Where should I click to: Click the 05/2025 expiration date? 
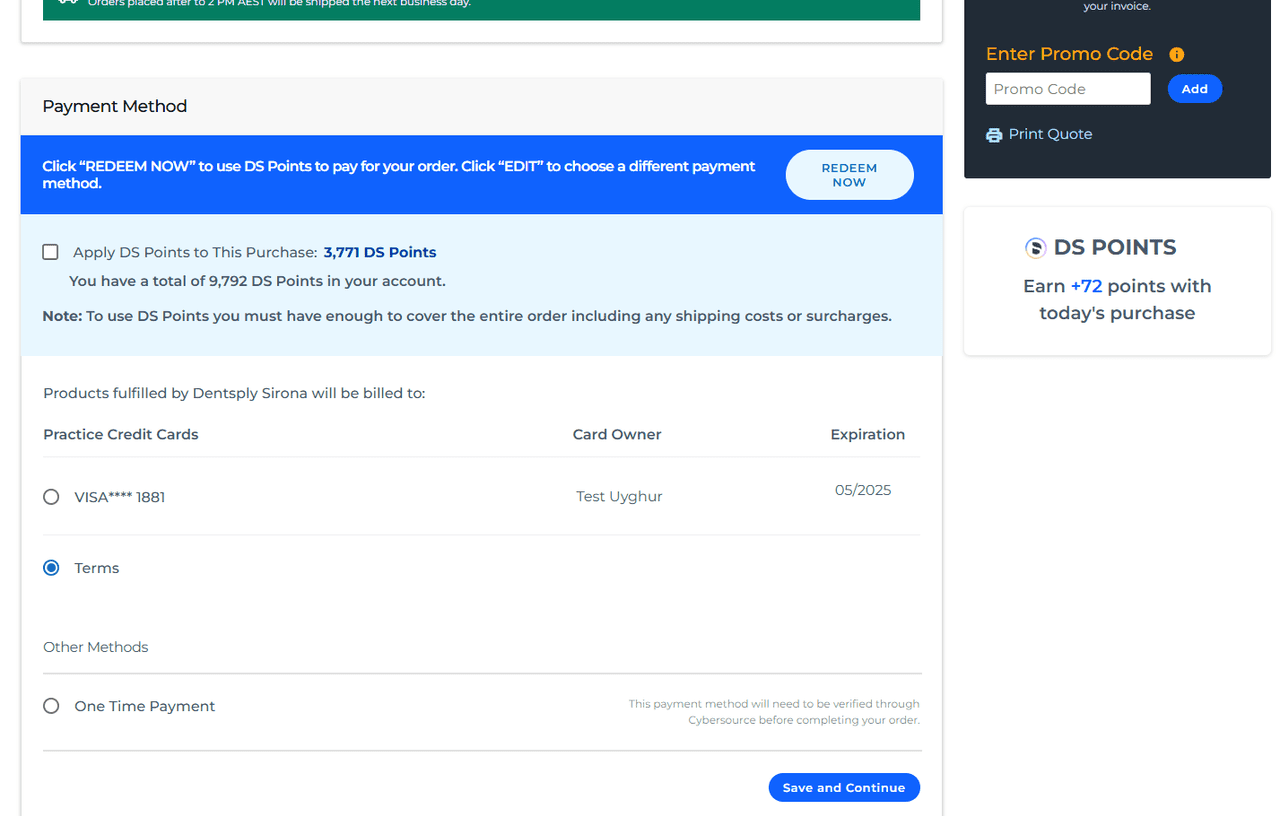pyautogui.click(x=862, y=490)
